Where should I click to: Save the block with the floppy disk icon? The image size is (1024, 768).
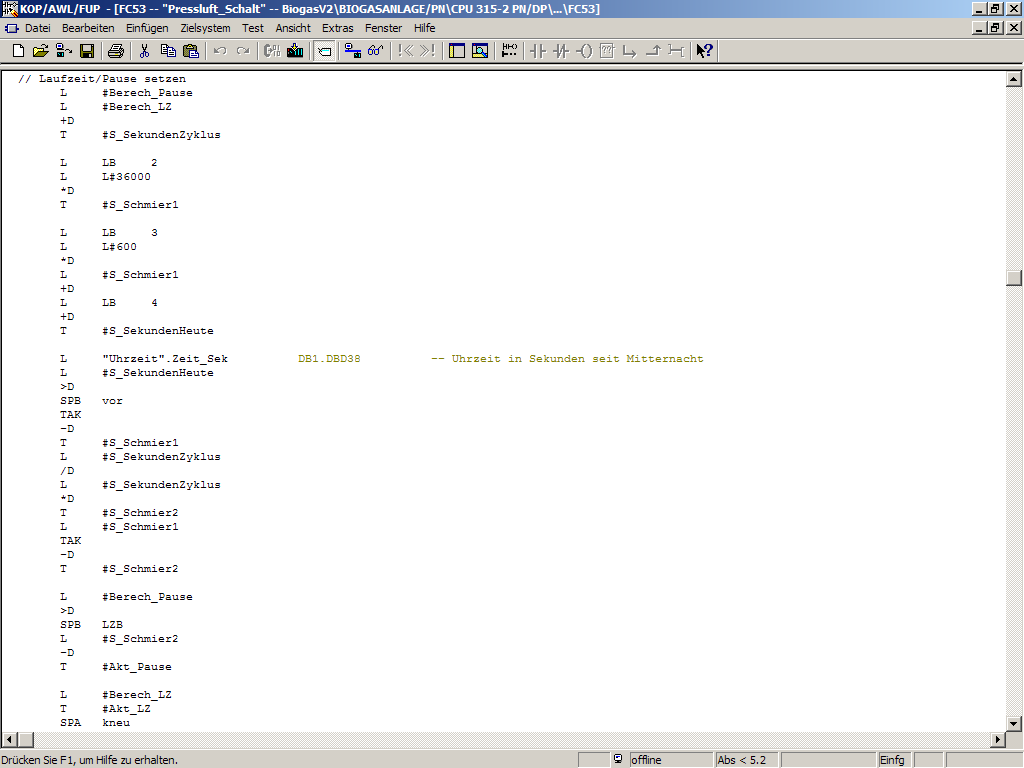point(87,51)
